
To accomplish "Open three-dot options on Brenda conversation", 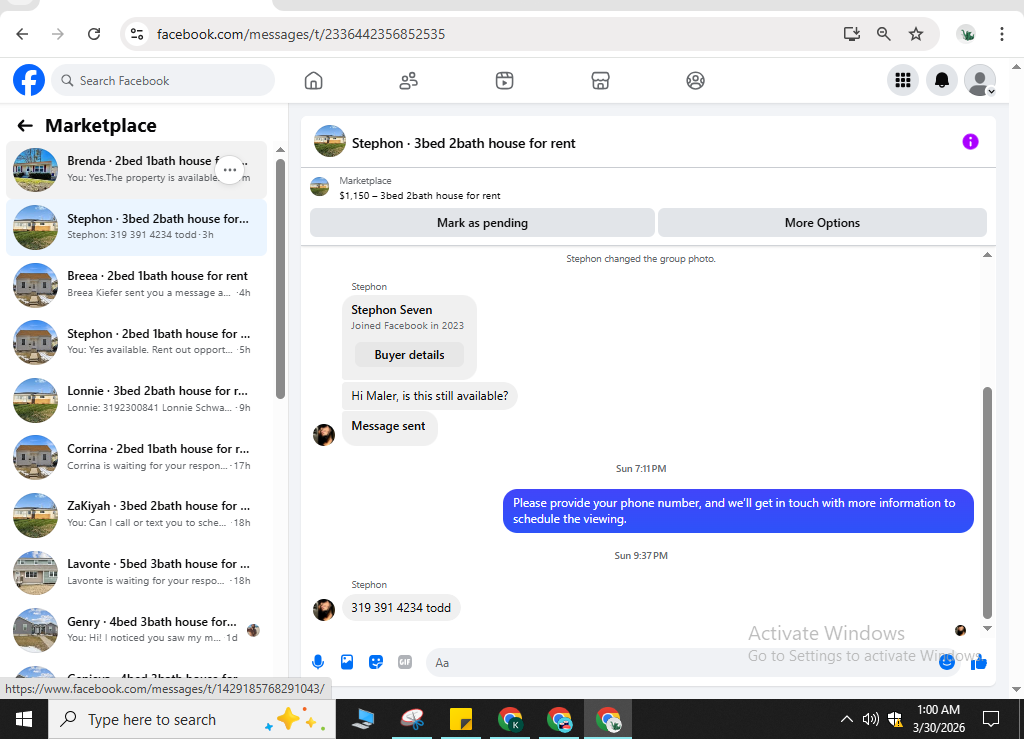I will coord(230,170).
